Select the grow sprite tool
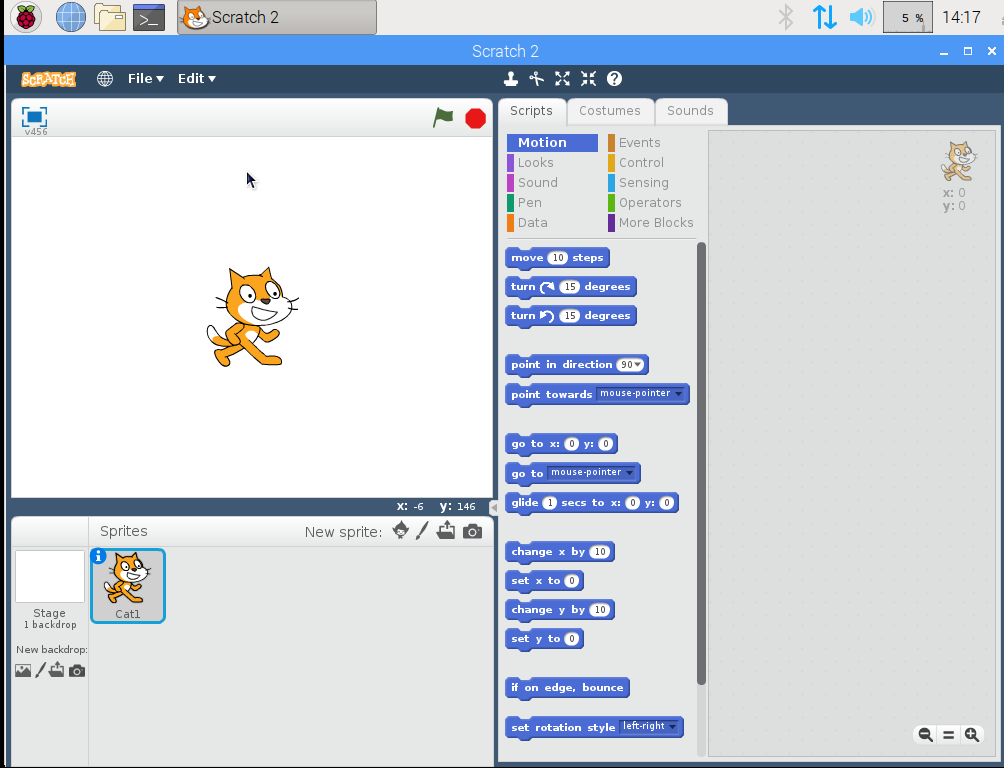 [x=562, y=78]
